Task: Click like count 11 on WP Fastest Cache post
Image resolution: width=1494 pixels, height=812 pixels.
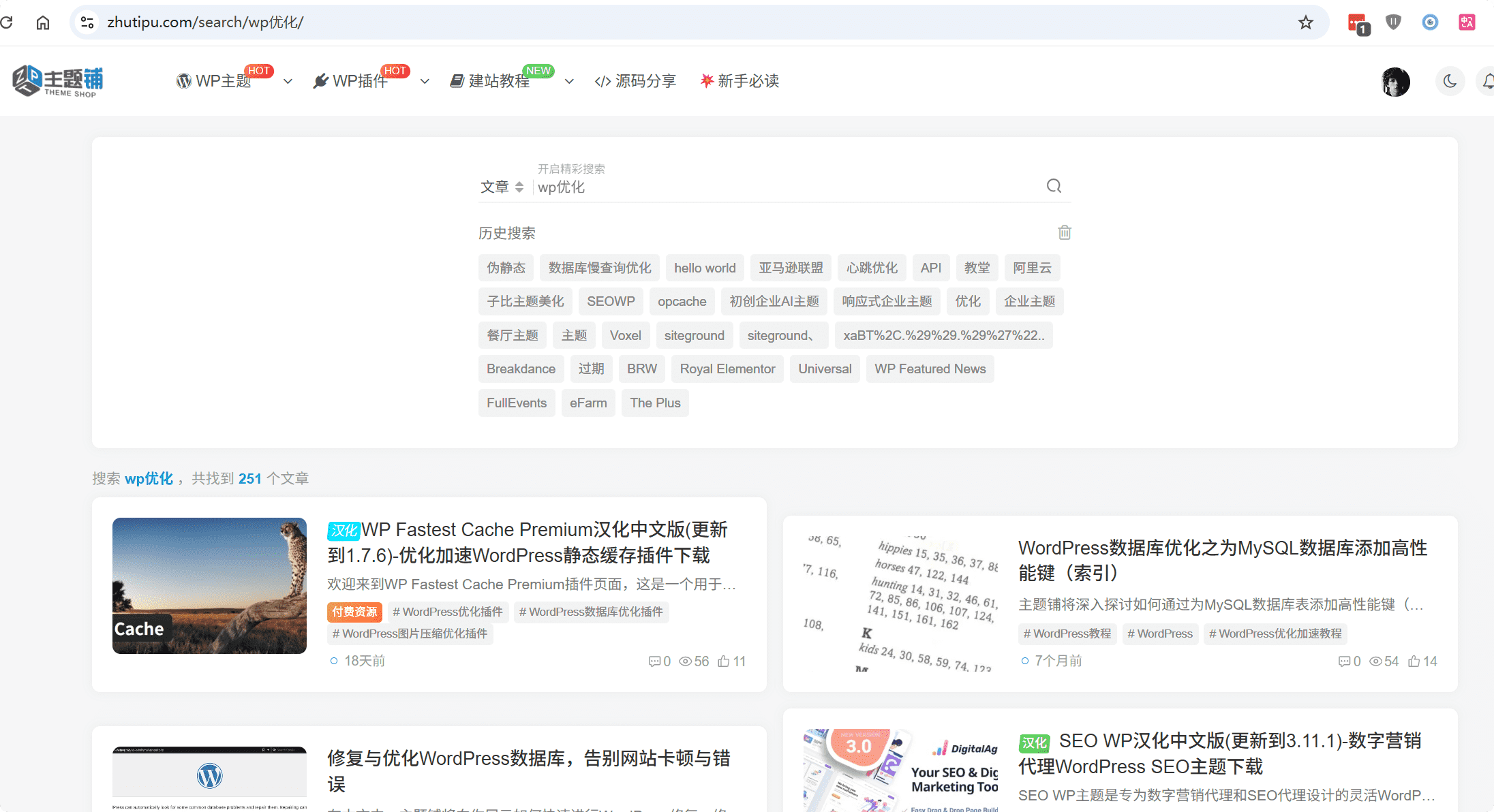Action: (x=732, y=661)
